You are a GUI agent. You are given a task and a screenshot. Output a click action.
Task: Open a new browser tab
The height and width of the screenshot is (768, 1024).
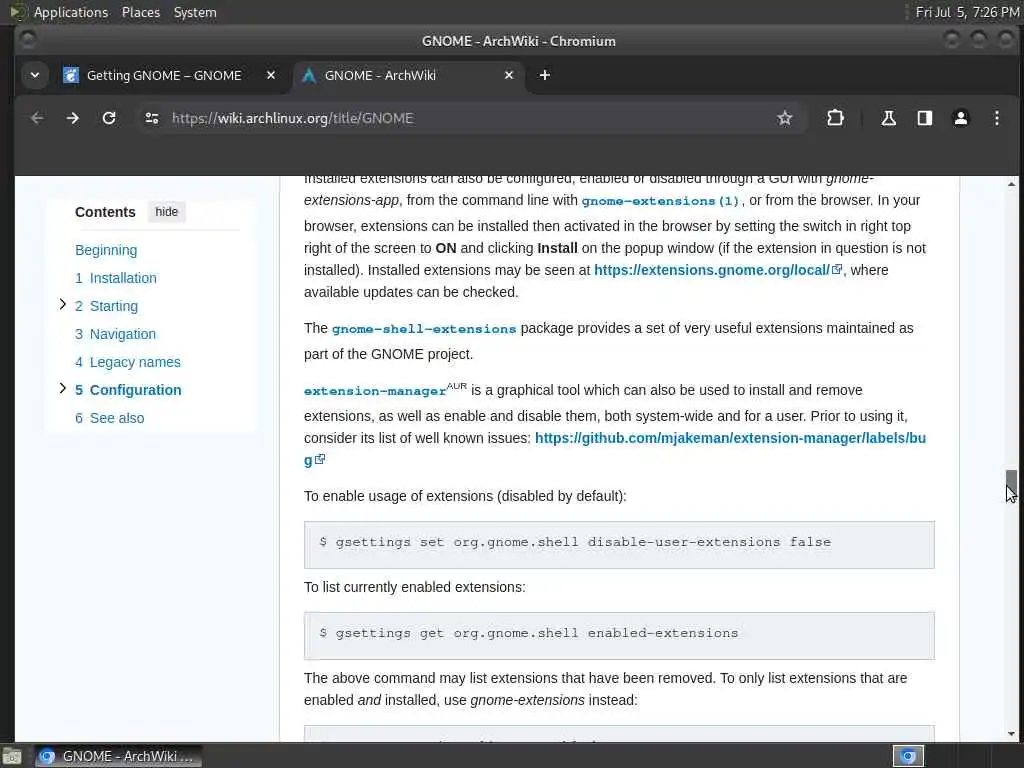click(545, 75)
